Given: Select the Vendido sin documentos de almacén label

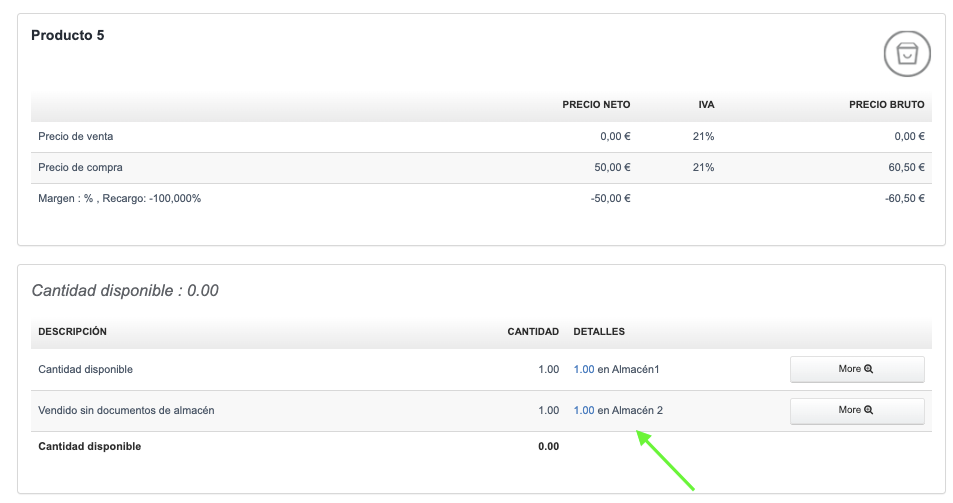Looking at the screenshot, I should click(x=126, y=411).
